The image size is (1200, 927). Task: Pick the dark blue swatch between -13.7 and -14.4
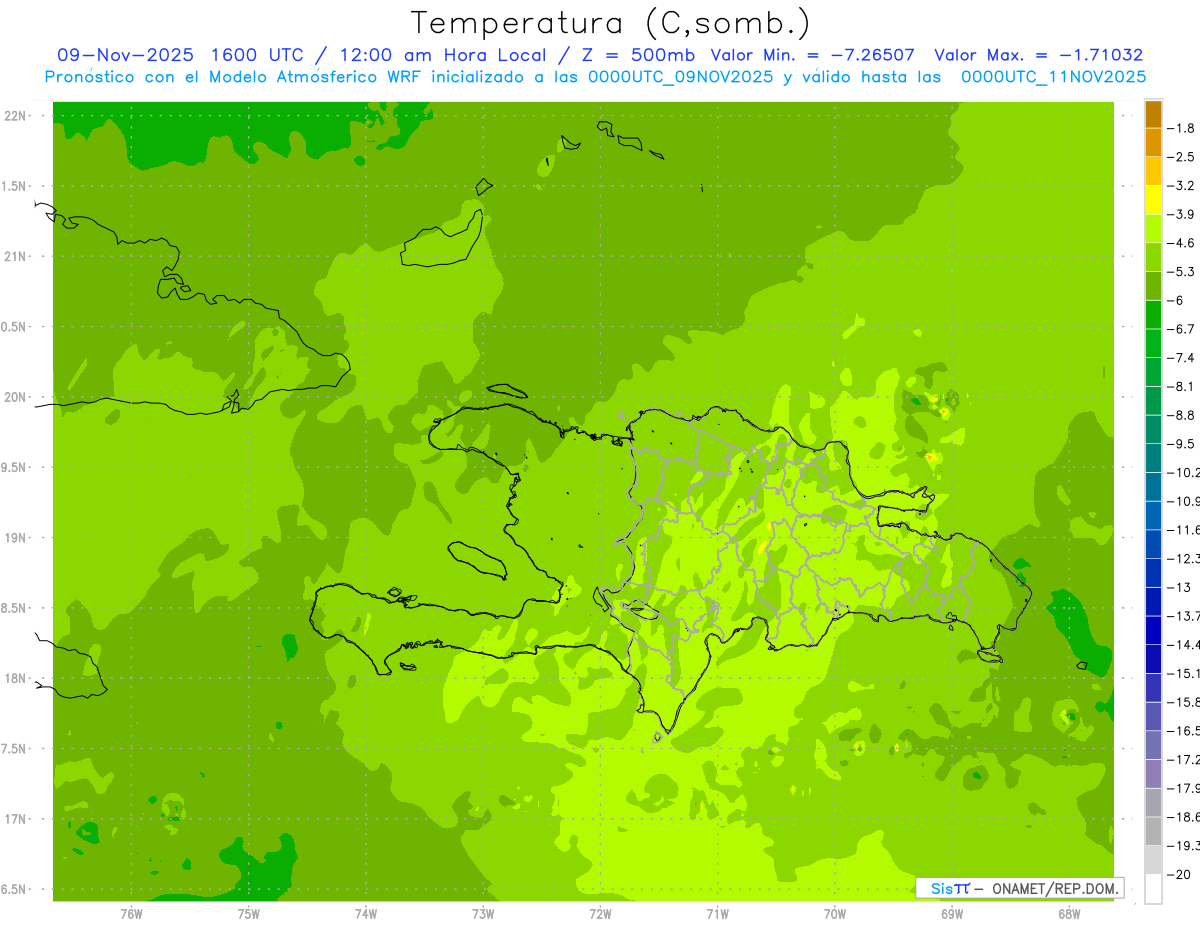click(1153, 630)
